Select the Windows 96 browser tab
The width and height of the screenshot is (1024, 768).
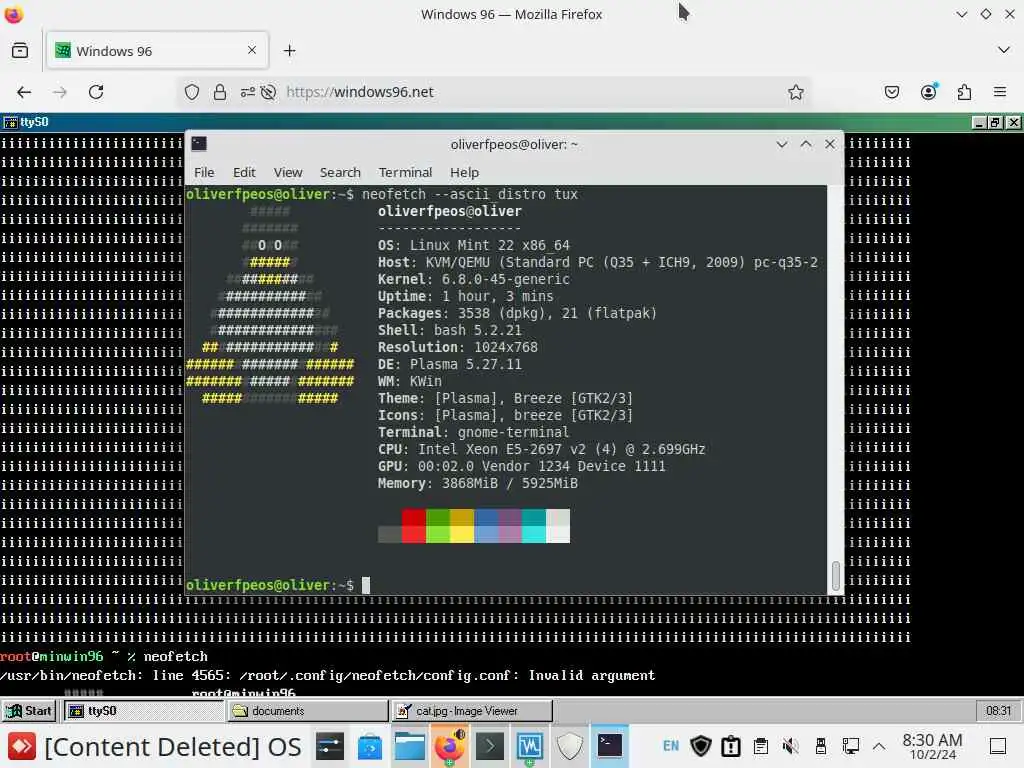pyautogui.click(x=157, y=50)
